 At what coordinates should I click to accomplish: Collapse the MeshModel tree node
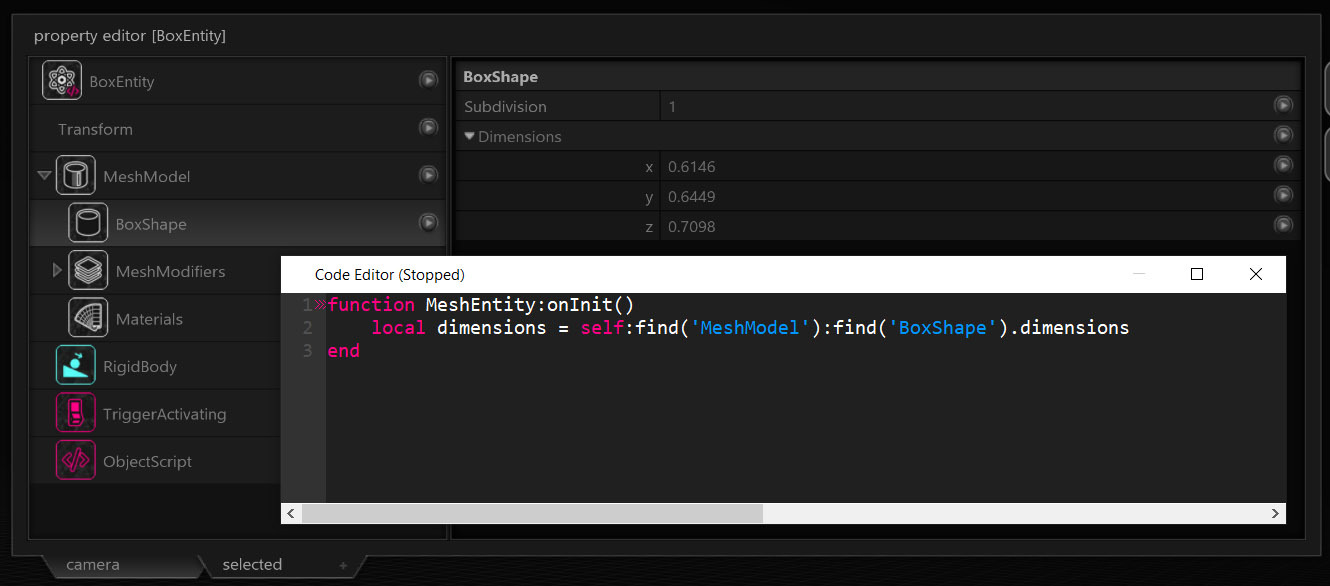pyautogui.click(x=44, y=176)
